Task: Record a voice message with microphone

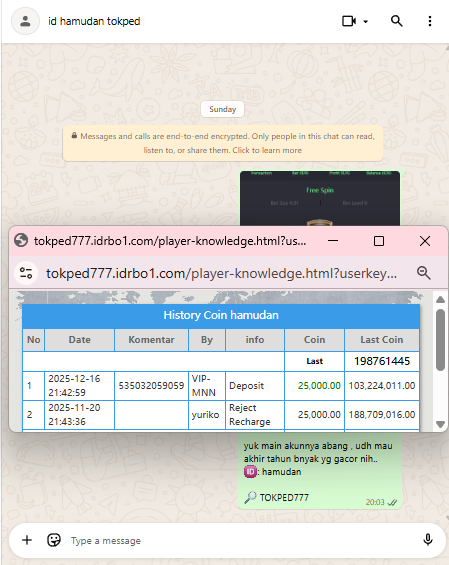Action: click(x=428, y=540)
